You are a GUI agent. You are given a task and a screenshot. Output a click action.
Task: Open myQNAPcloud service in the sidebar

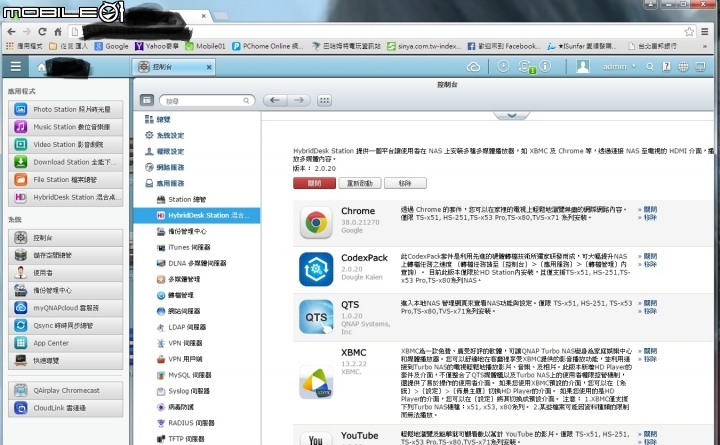coord(66,308)
